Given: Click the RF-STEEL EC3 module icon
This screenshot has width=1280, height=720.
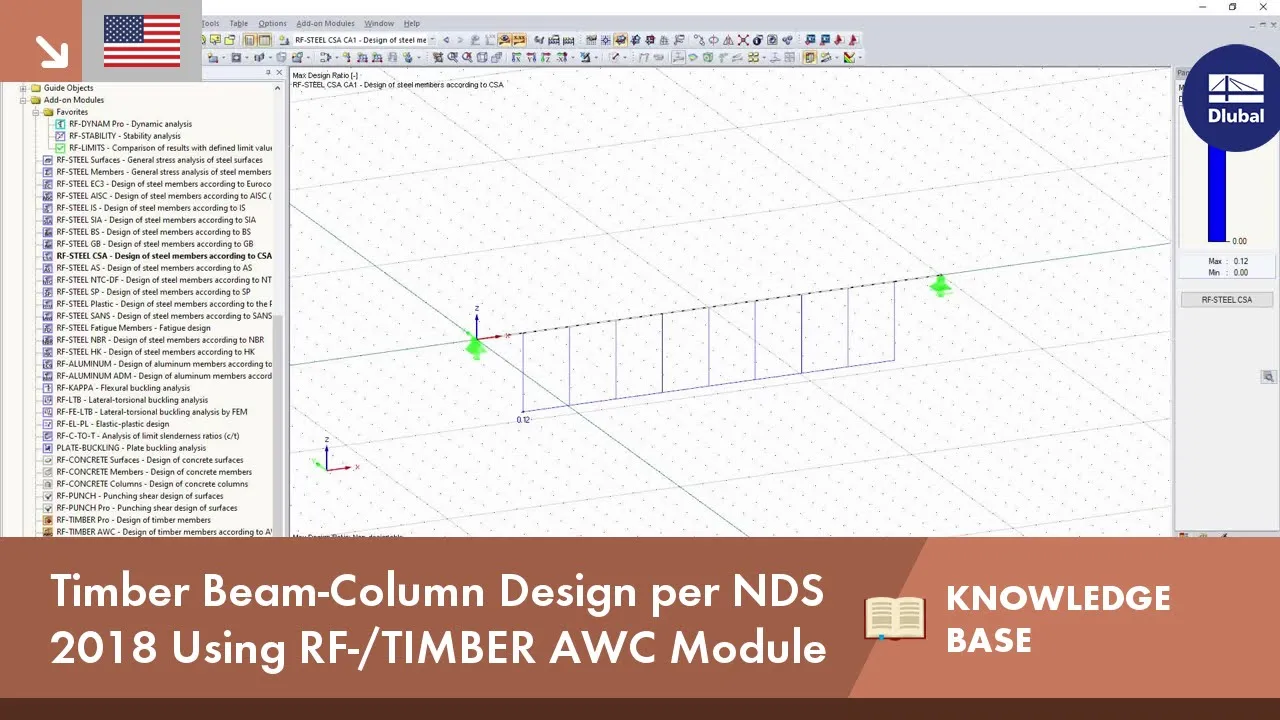Looking at the screenshot, I should click(48, 184).
